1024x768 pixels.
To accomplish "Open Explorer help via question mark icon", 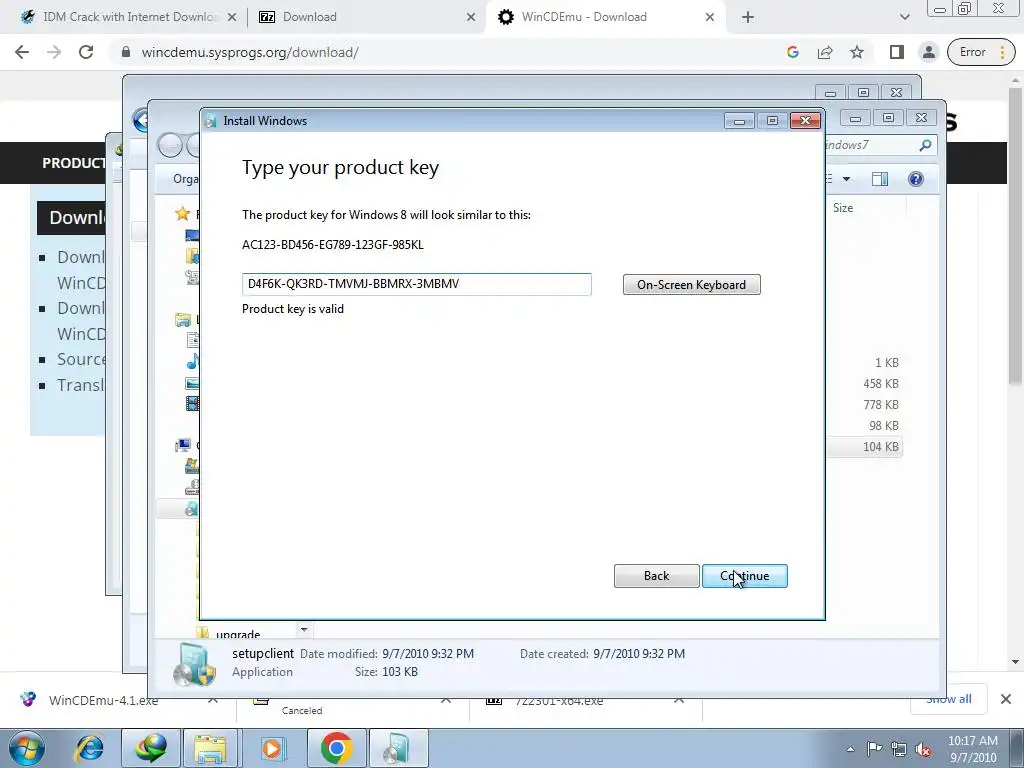I will [916, 179].
